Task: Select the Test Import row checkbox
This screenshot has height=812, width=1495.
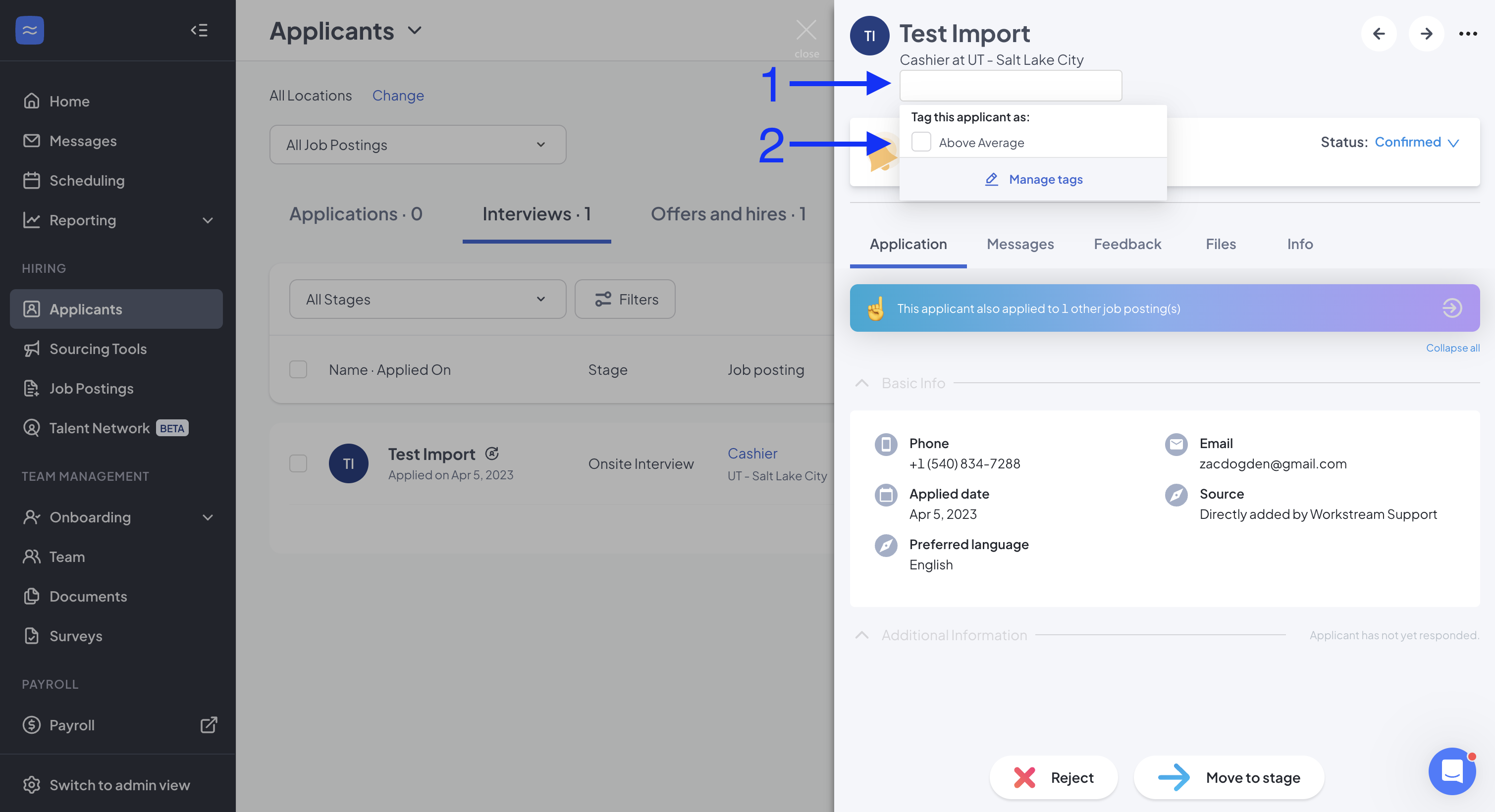Action: click(x=298, y=463)
